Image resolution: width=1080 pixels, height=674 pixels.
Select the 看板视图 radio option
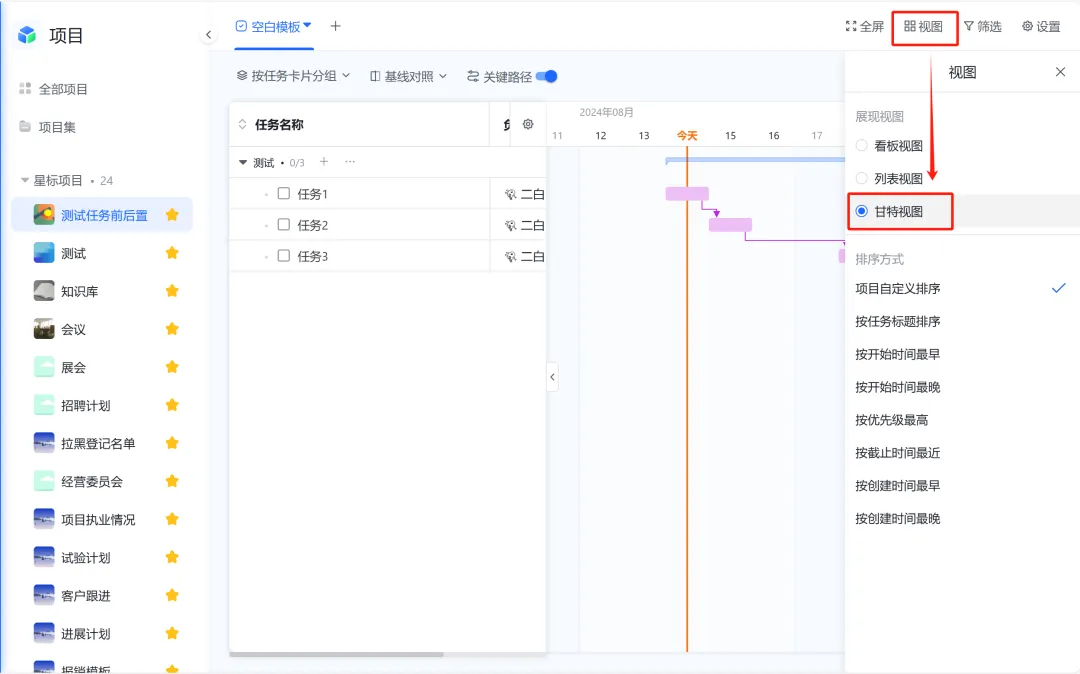pyautogui.click(x=862, y=145)
